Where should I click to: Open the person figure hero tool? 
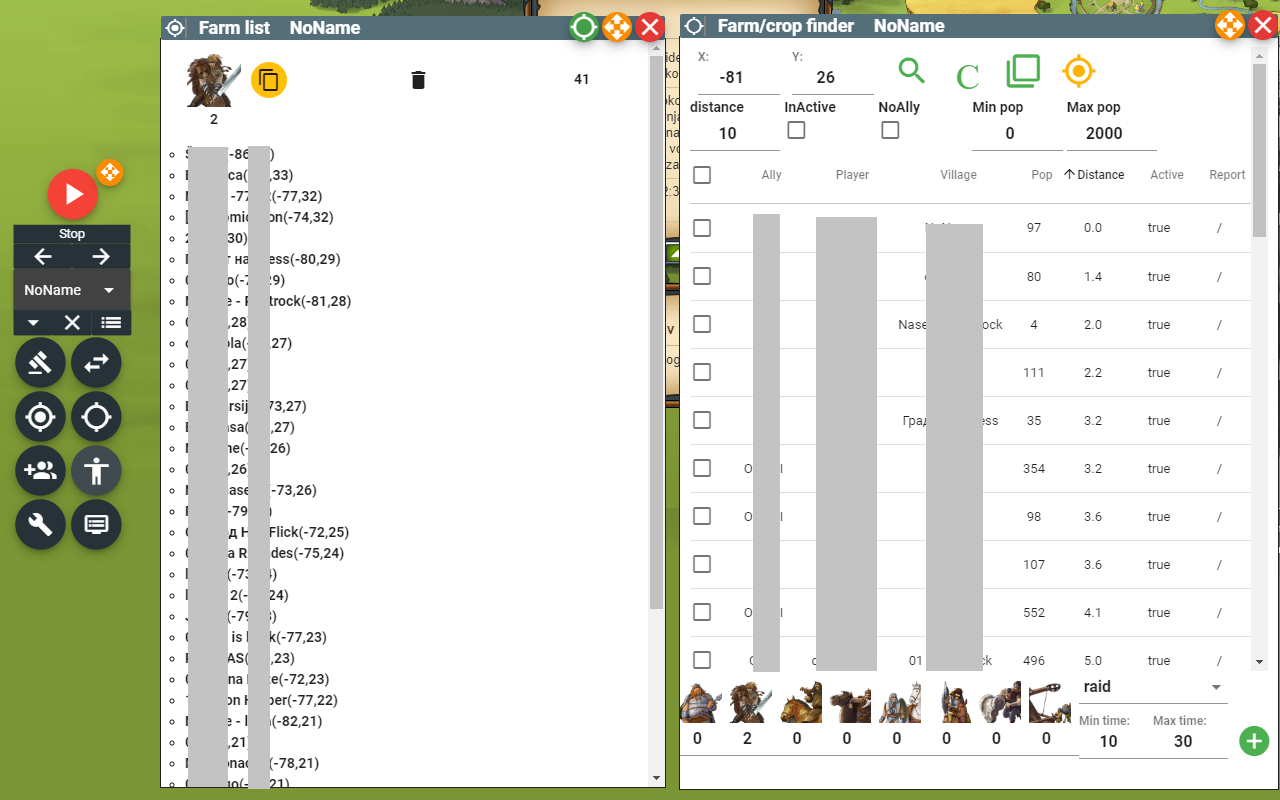96,471
